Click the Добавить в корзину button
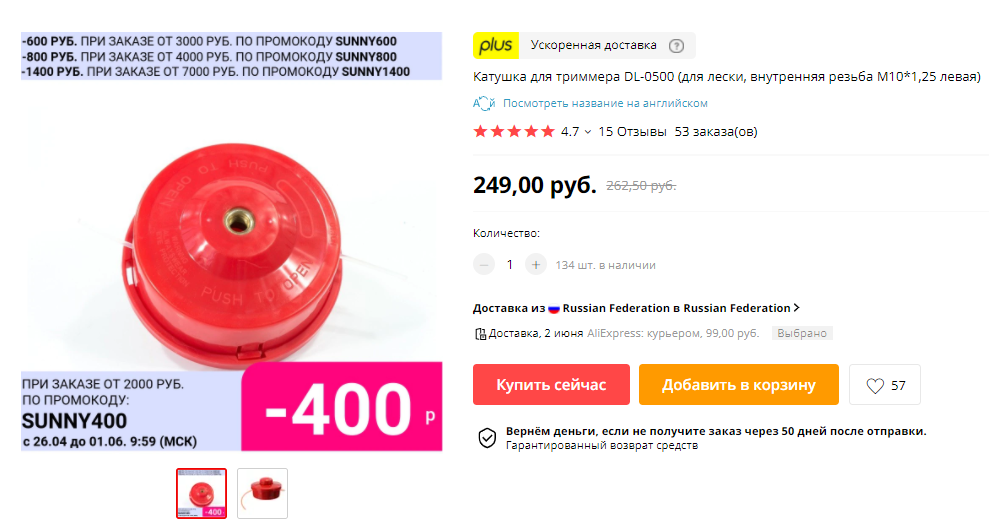999x529 pixels. tap(738, 385)
